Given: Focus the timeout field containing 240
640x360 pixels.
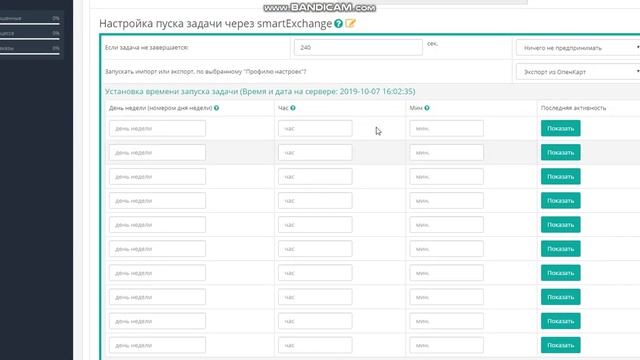Looking at the screenshot, I should pos(358,47).
